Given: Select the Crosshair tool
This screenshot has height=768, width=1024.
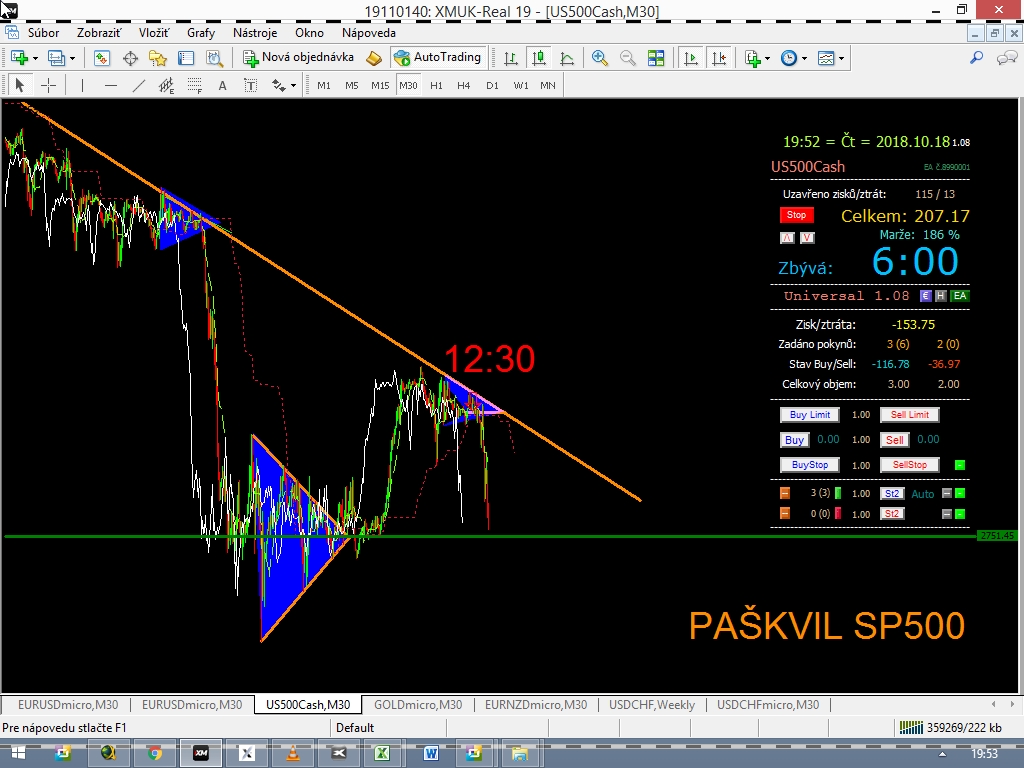Looking at the screenshot, I should coord(48,86).
